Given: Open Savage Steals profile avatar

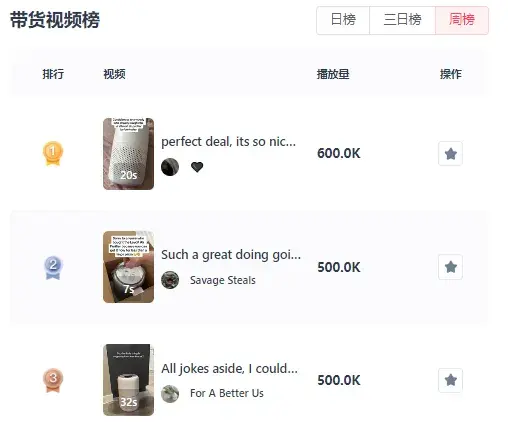Looking at the screenshot, I should point(170,280).
